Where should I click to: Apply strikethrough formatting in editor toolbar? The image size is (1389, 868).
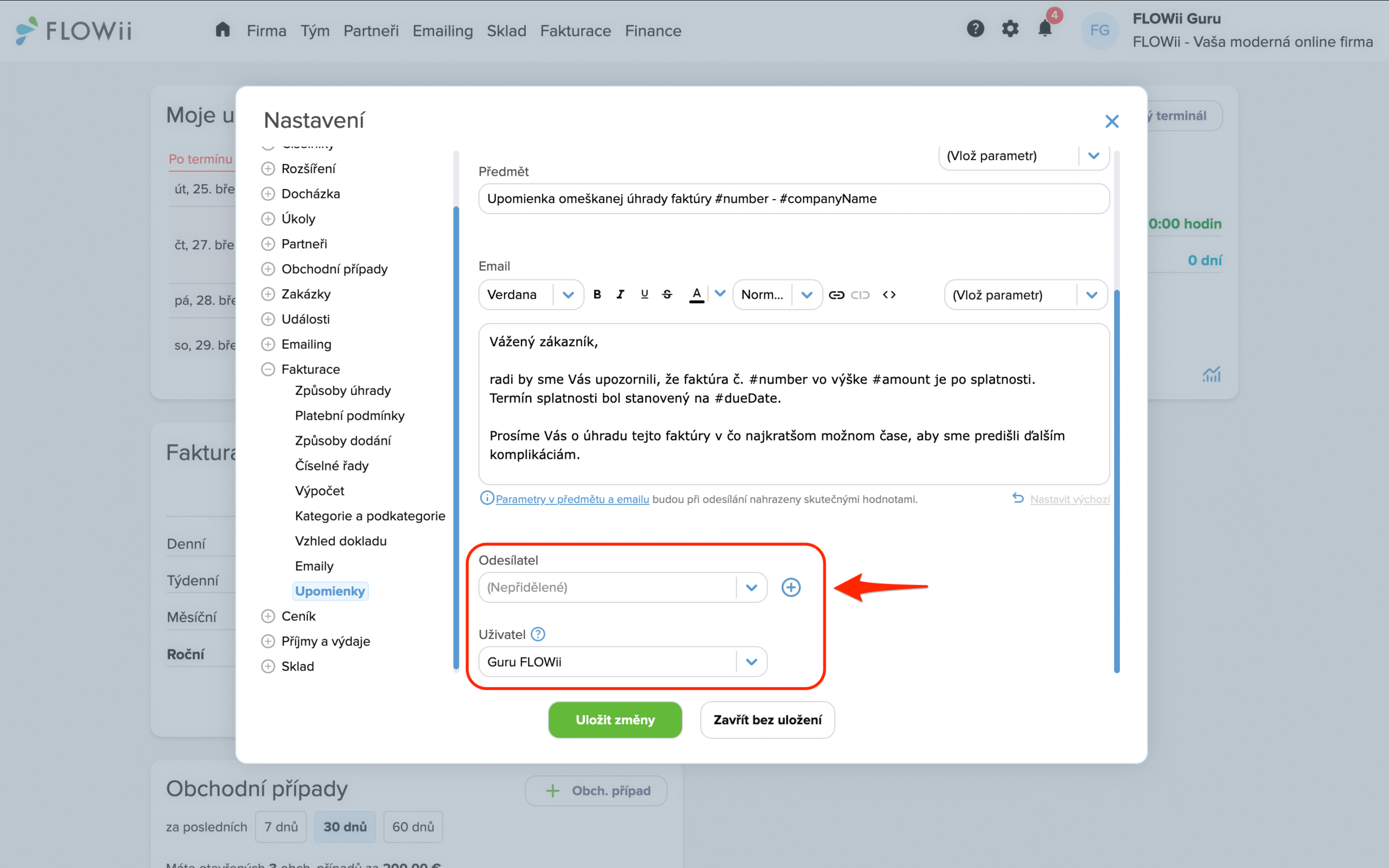[x=667, y=295]
